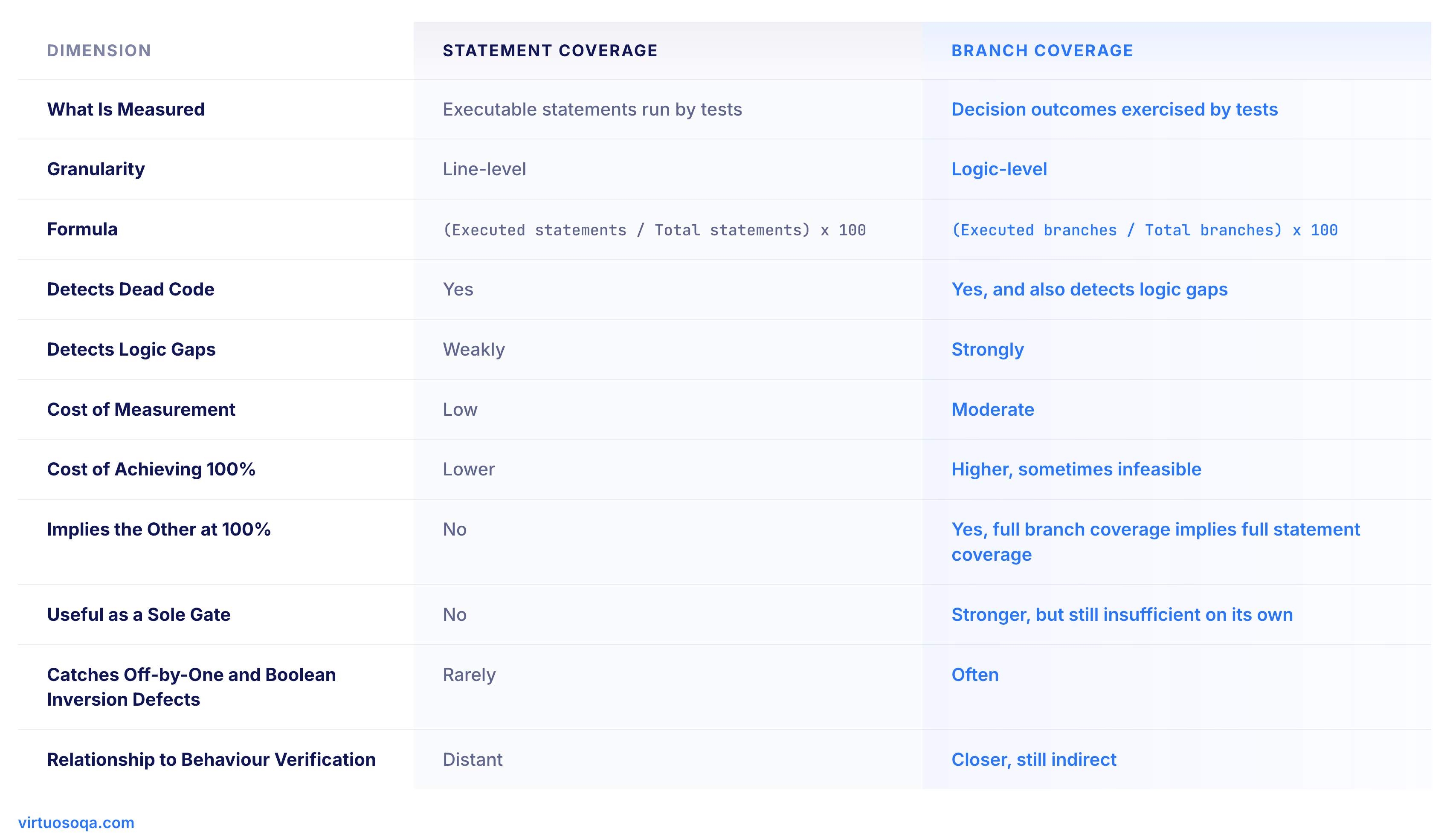
Task: Select the Branch Coverage column header
Action: [x=1042, y=51]
